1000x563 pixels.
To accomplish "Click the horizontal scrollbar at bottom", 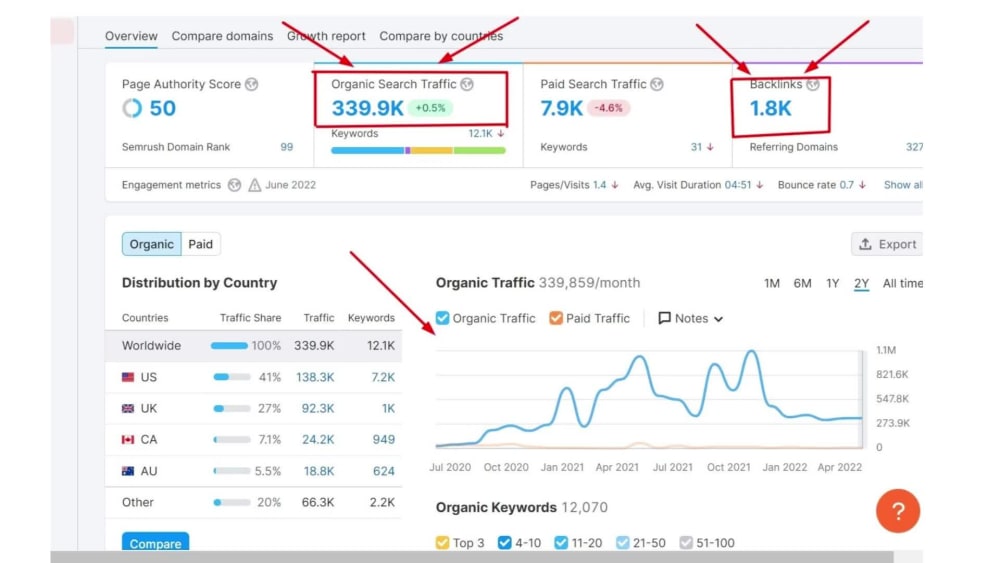I will pyautogui.click(x=472, y=557).
